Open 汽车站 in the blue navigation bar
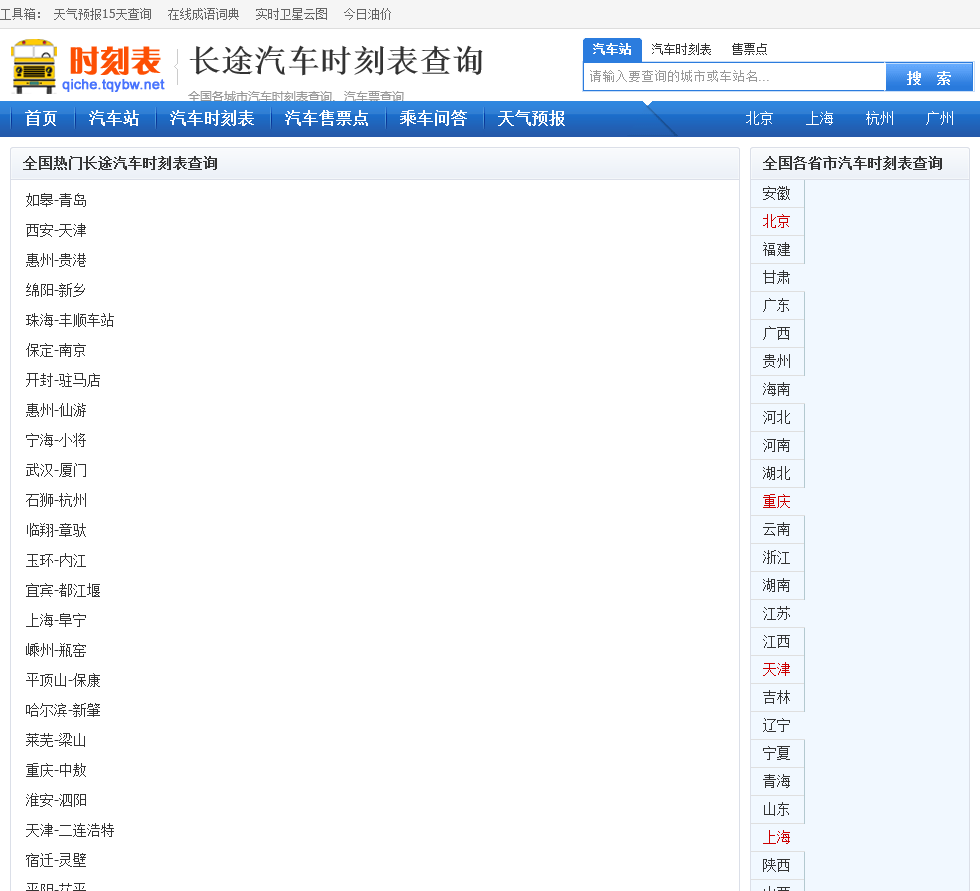The height and width of the screenshot is (891, 980). coord(114,118)
